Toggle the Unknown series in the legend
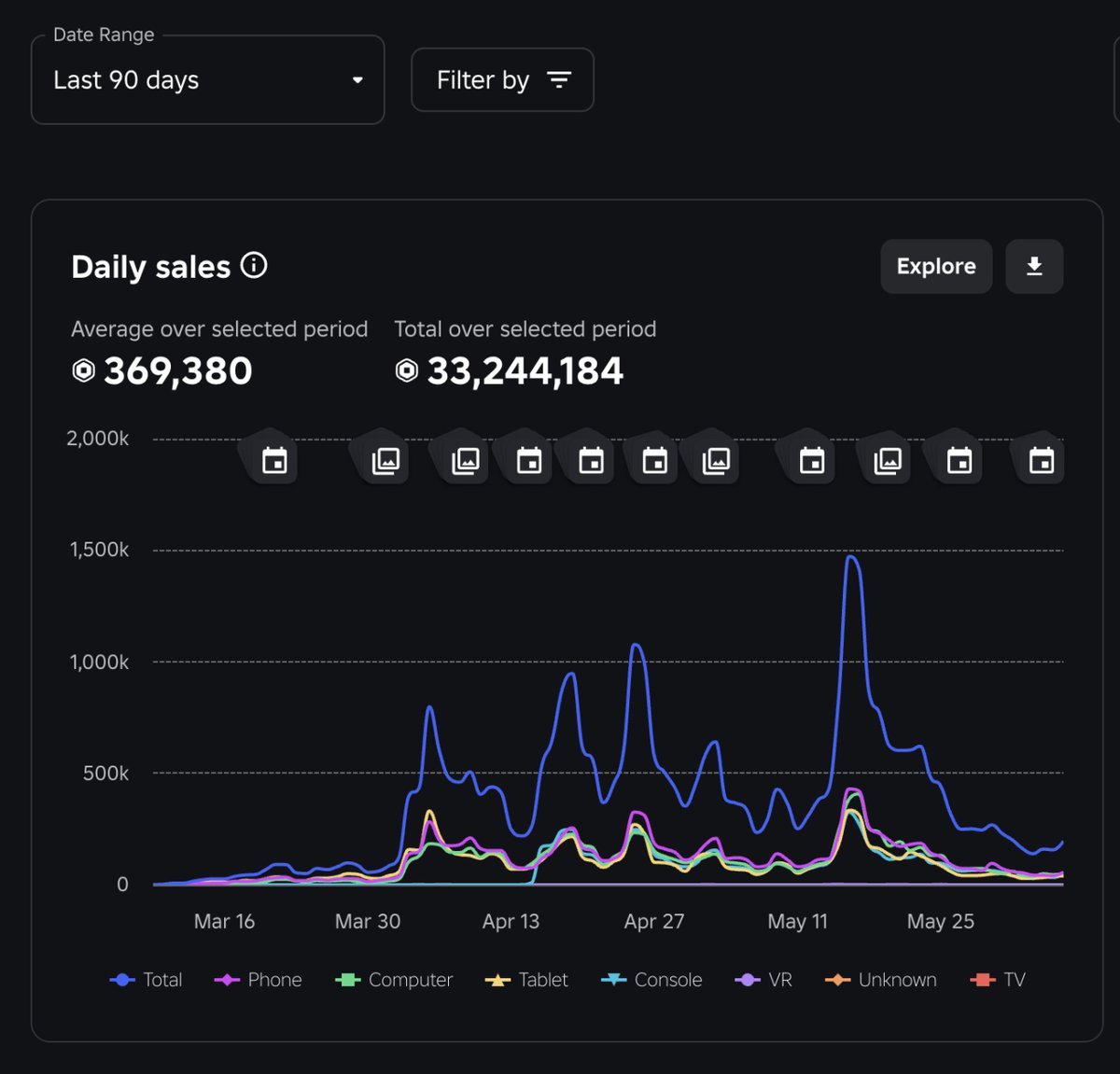This screenshot has height=1074, width=1120. [x=881, y=980]
